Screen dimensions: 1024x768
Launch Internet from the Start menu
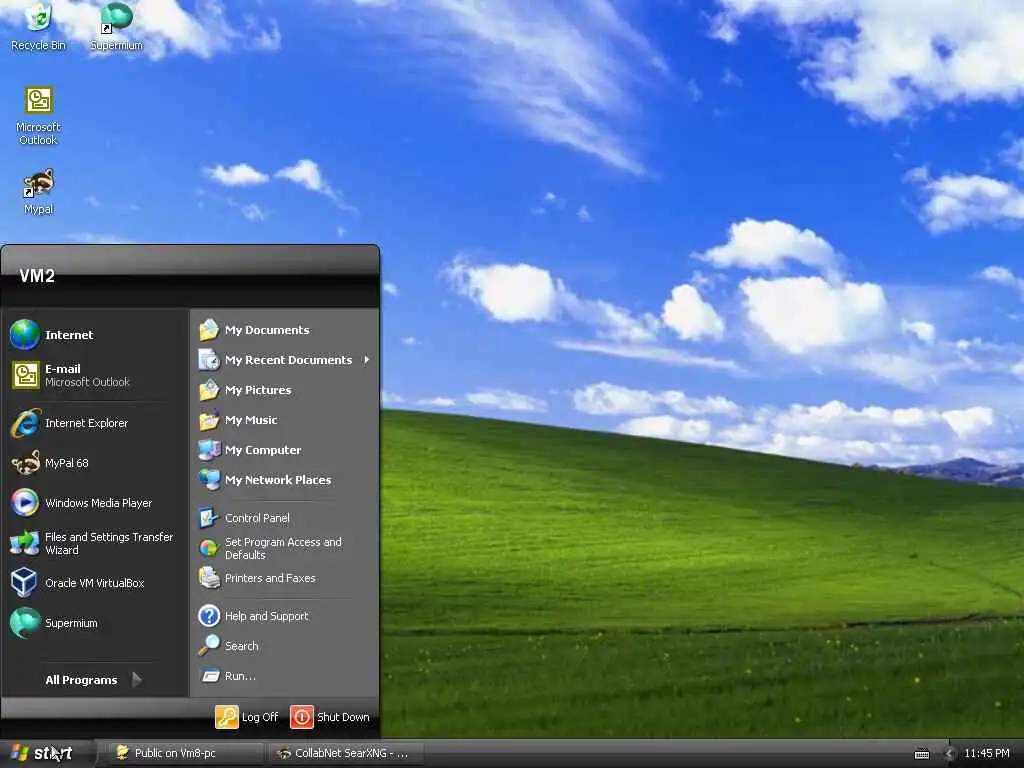(95, 335)
